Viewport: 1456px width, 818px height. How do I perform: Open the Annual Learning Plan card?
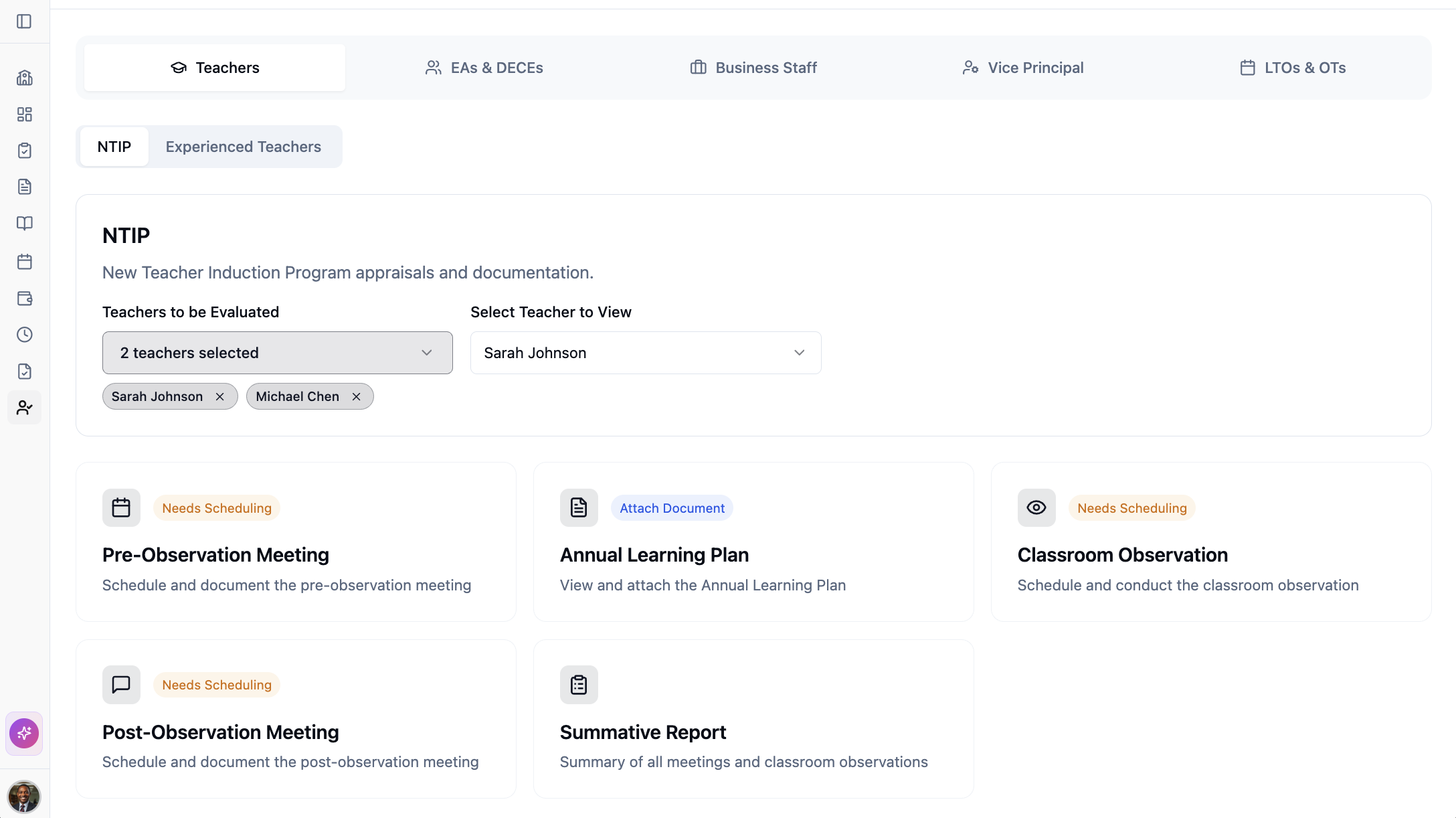pyautogui.click(x=753, y=542)
